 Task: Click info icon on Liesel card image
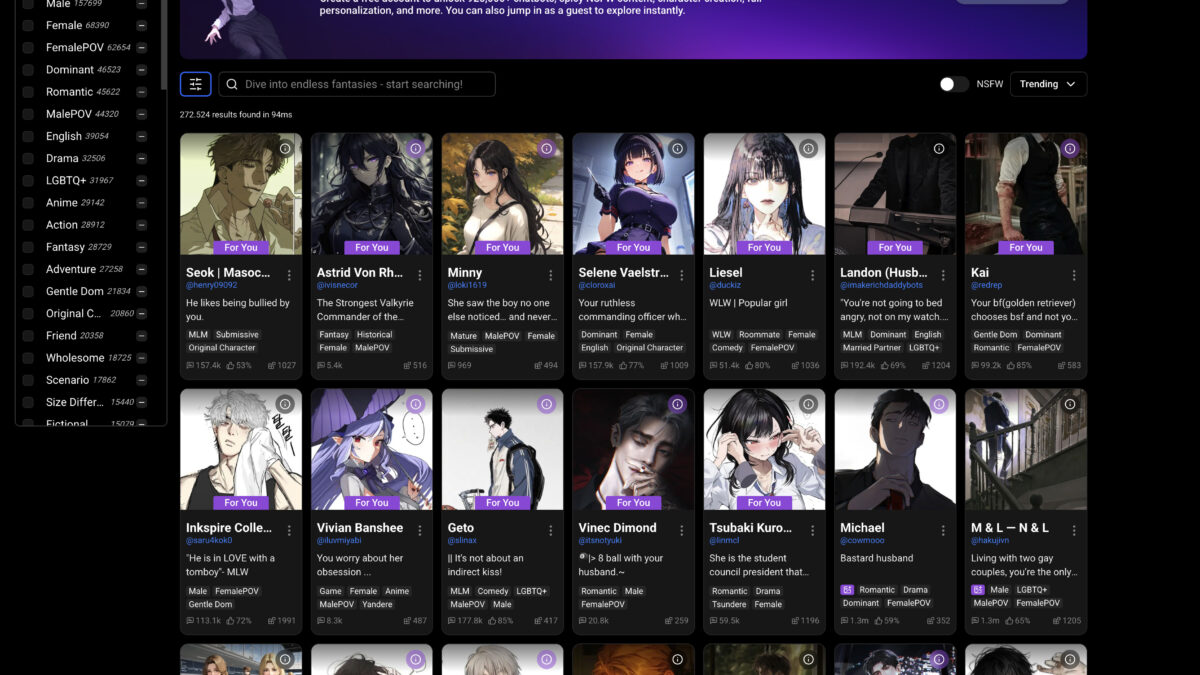(808, 149)
